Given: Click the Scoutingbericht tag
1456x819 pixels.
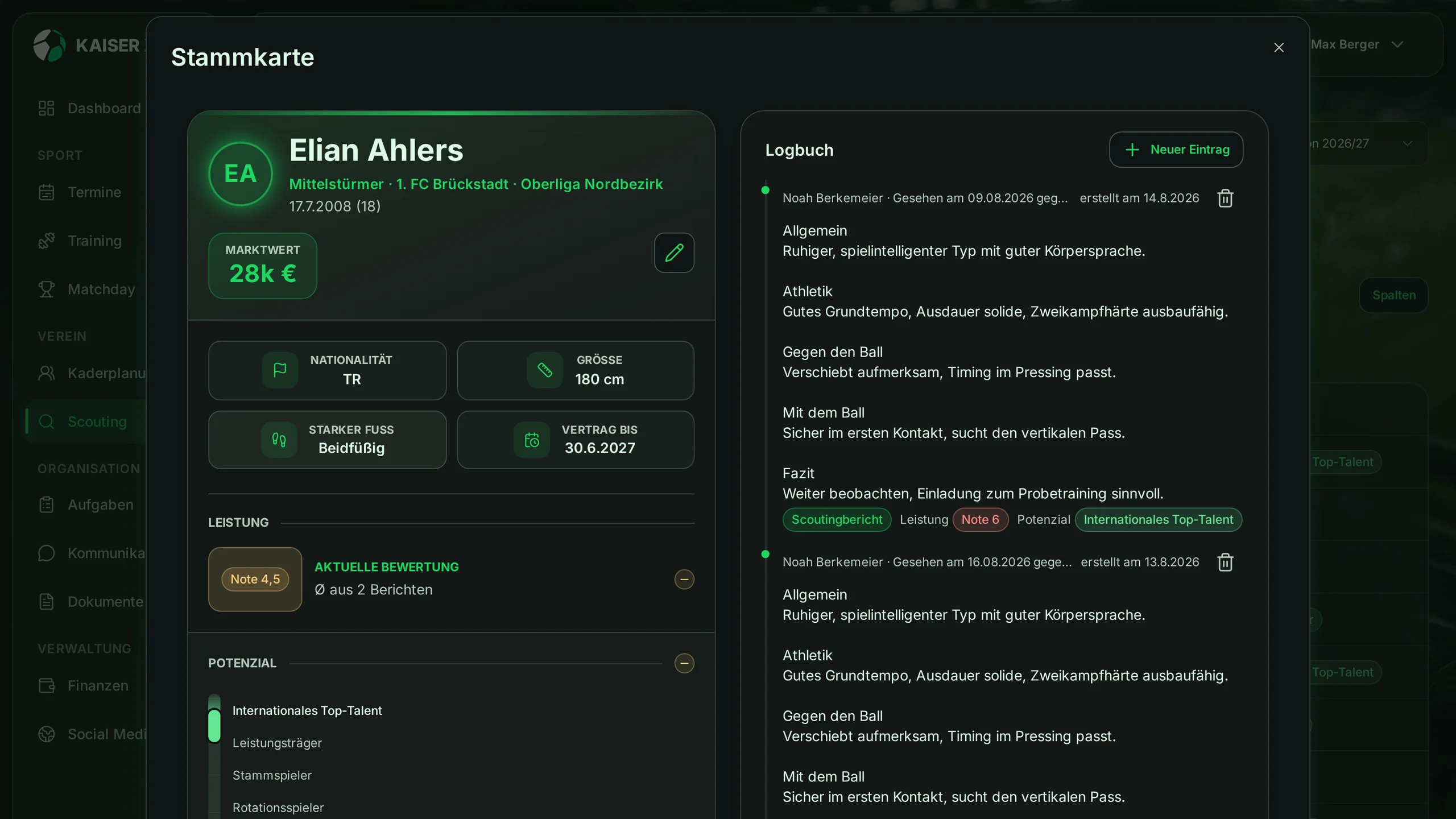Looking at the screenshot, I should [x=837, y=520].
